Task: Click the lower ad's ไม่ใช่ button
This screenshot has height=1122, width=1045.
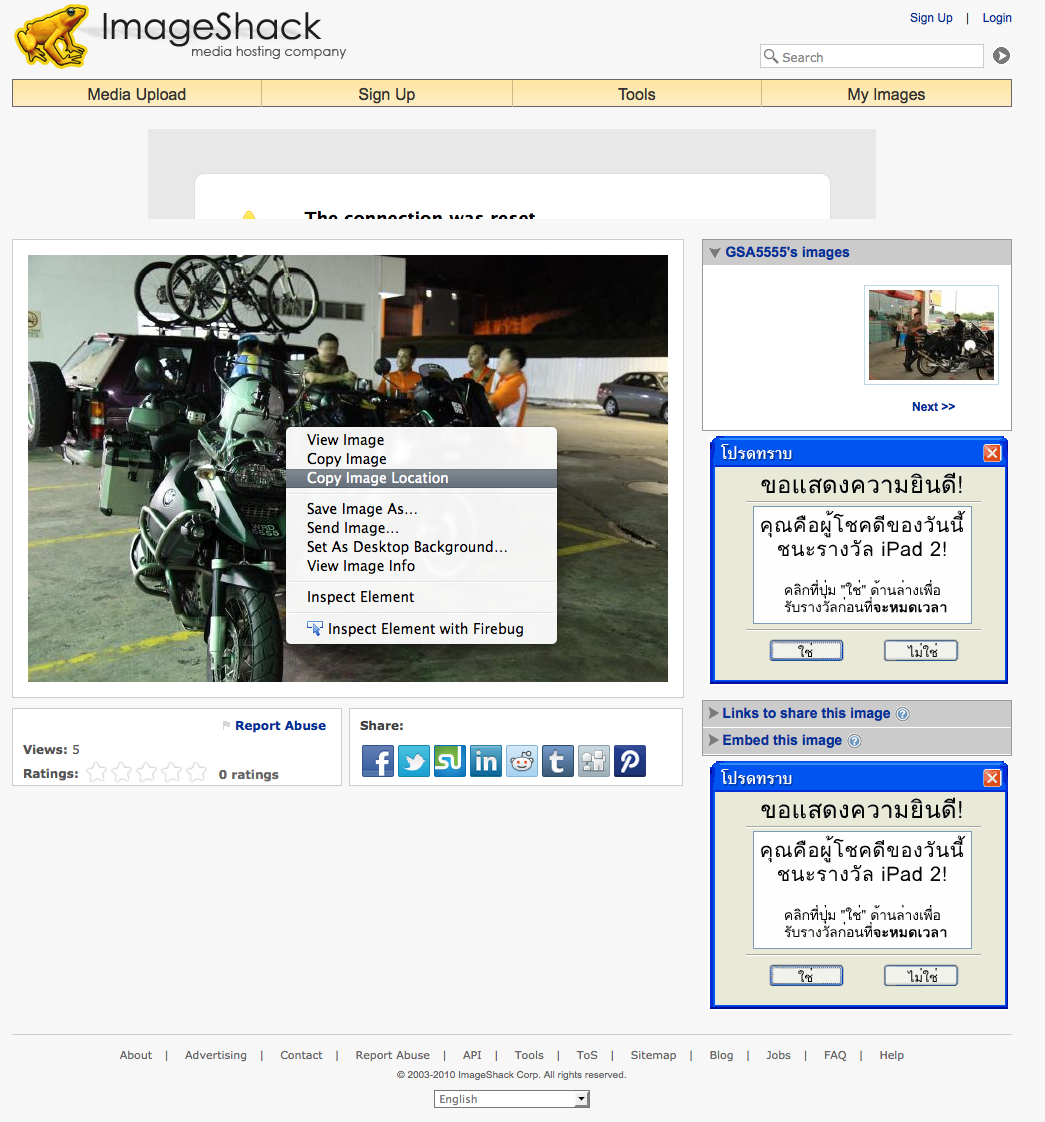Action: tap(920, 975)
